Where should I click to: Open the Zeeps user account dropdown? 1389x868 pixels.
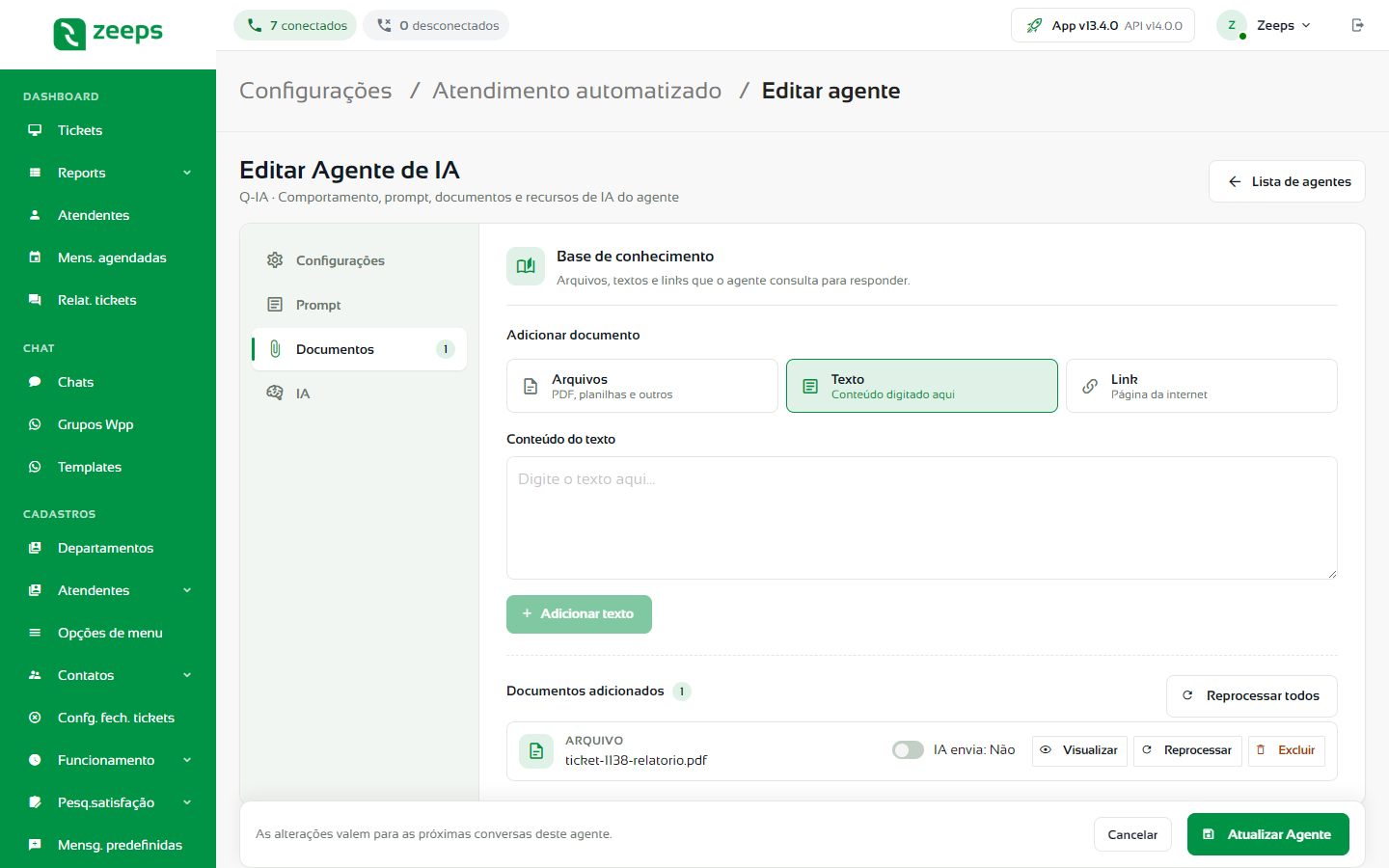pos(1266,25)
